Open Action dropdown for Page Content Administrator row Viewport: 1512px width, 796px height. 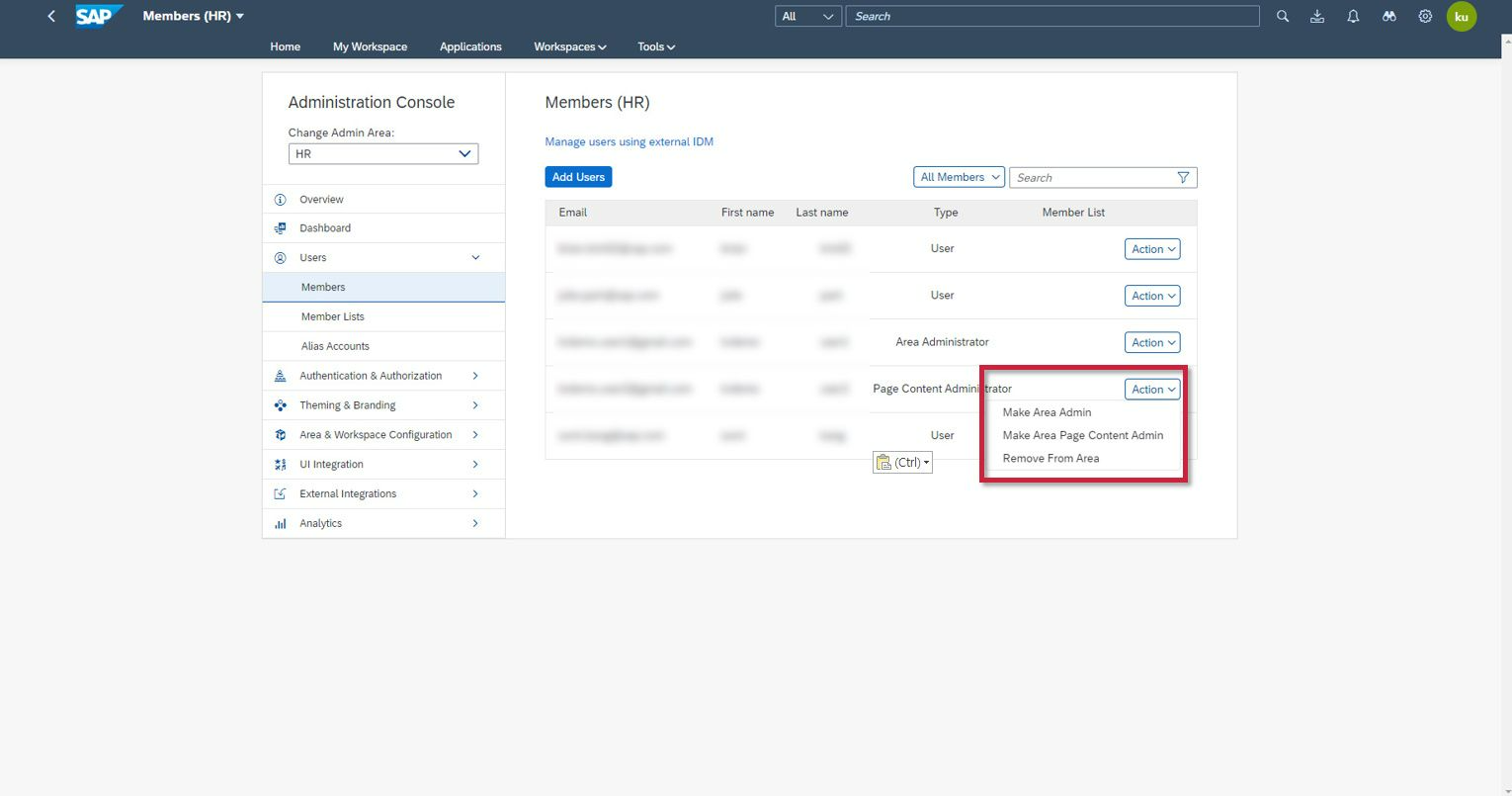tap(1152, 390)
